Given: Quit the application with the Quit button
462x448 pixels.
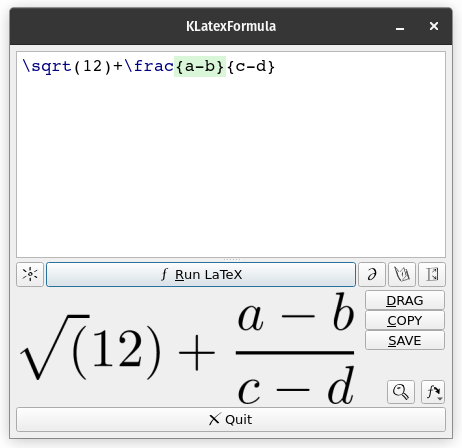Looking at the screenshot, I should point(231,419).
